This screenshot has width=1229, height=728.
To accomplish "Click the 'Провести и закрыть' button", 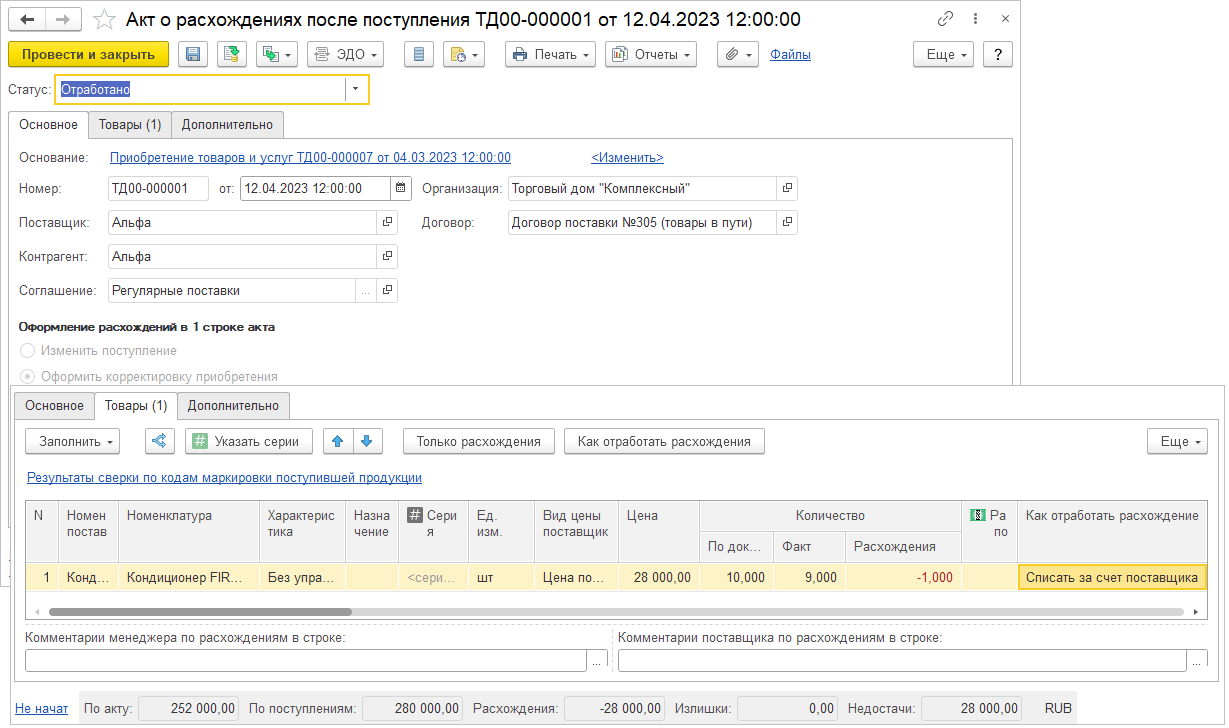I will point(88,55).
